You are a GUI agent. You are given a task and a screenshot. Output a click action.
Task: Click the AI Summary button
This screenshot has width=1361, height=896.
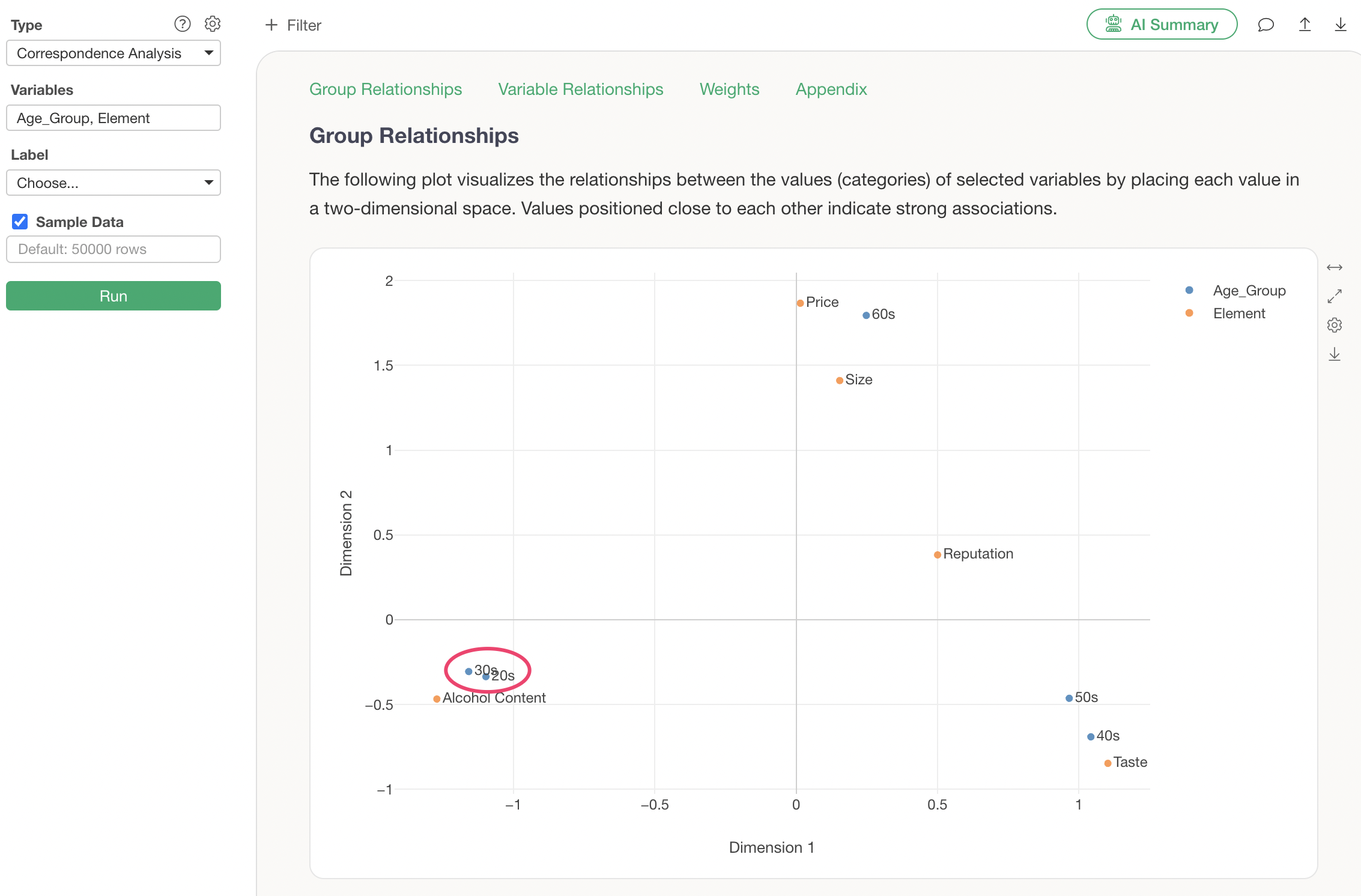pyautogui.click(x=1162, y=25)
